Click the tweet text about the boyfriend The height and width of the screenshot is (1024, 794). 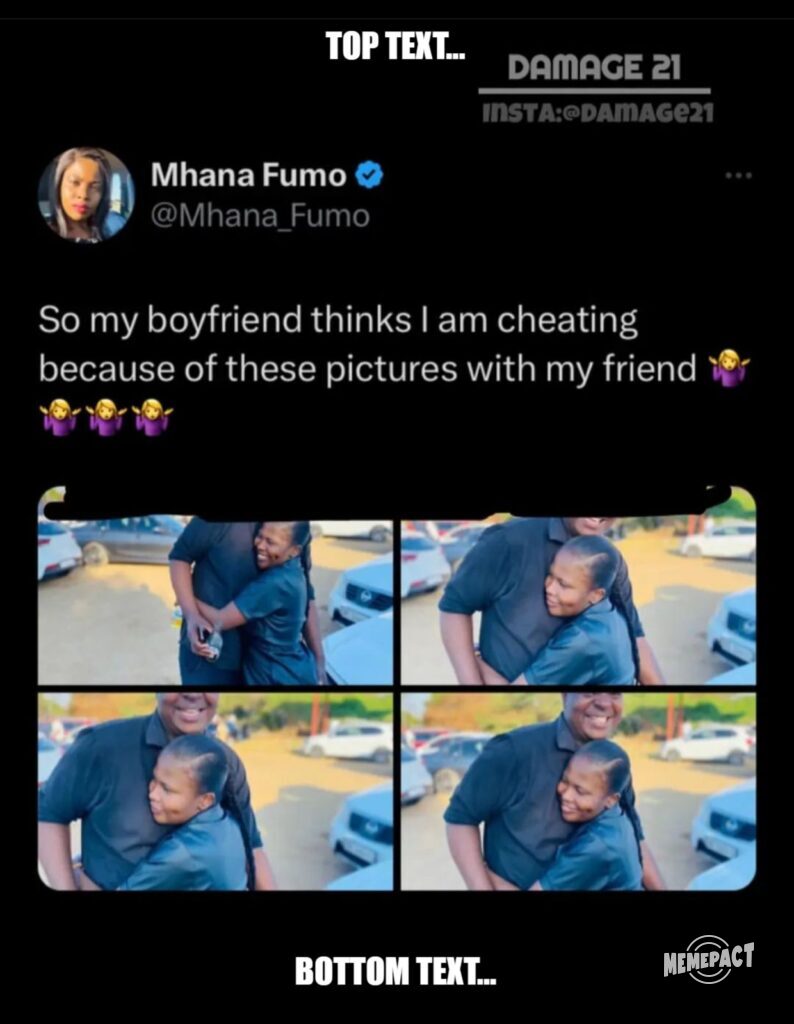coord(340,345)
